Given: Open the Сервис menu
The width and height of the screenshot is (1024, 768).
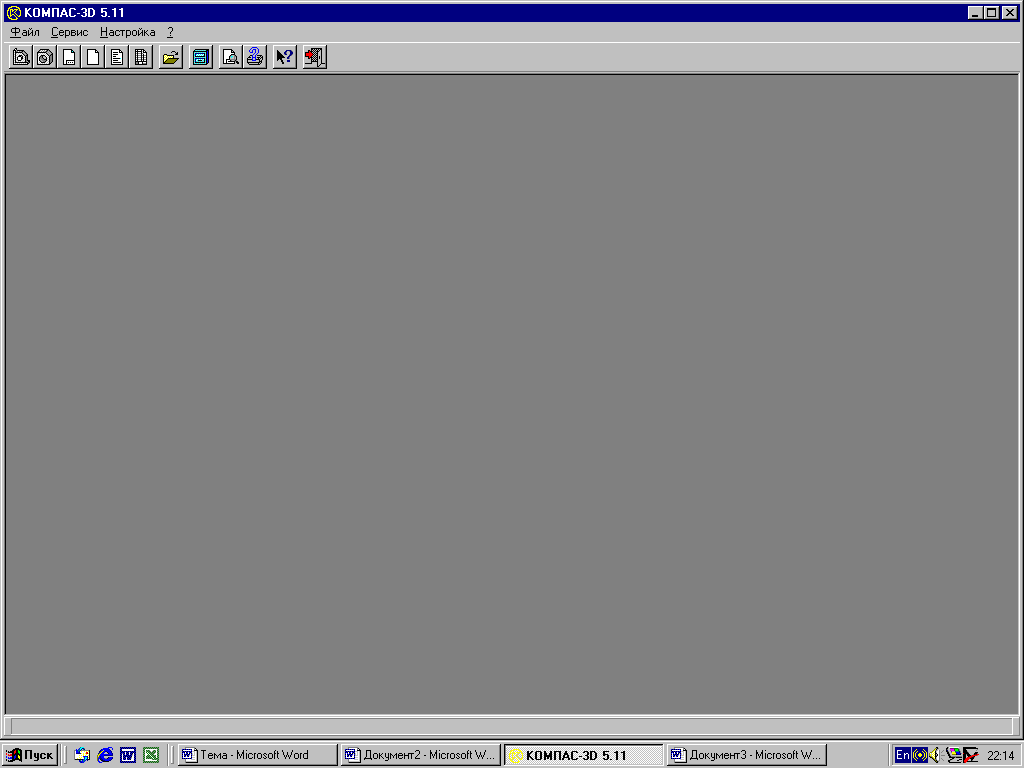Looking at the screenshot, I should click(x=69, y=32).
